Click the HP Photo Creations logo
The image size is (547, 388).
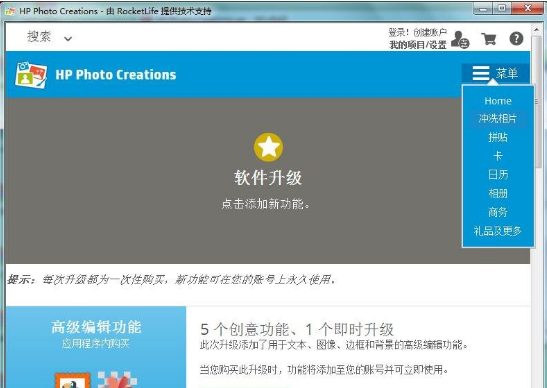tap(31, 75)
